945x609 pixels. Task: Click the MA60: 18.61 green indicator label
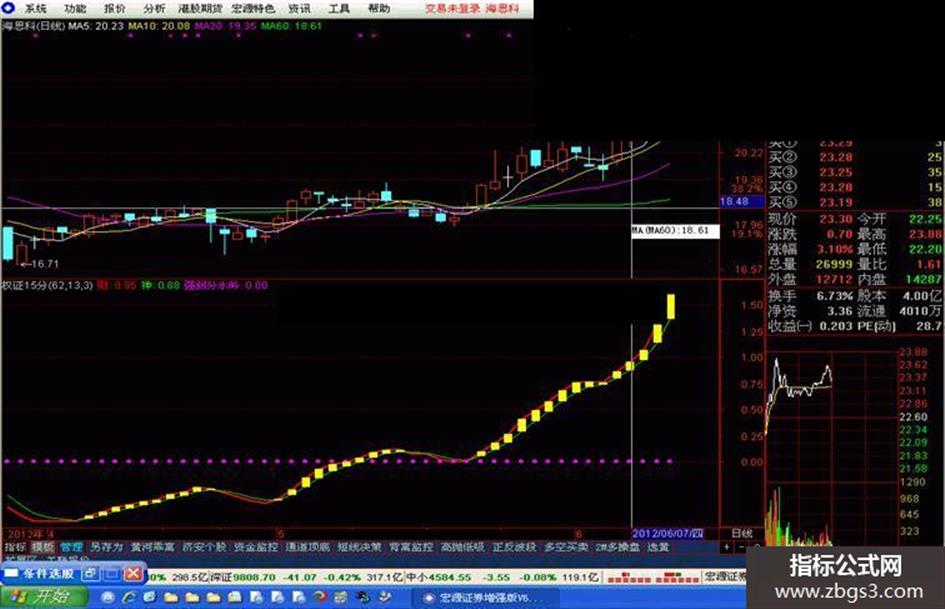point(292,26)
